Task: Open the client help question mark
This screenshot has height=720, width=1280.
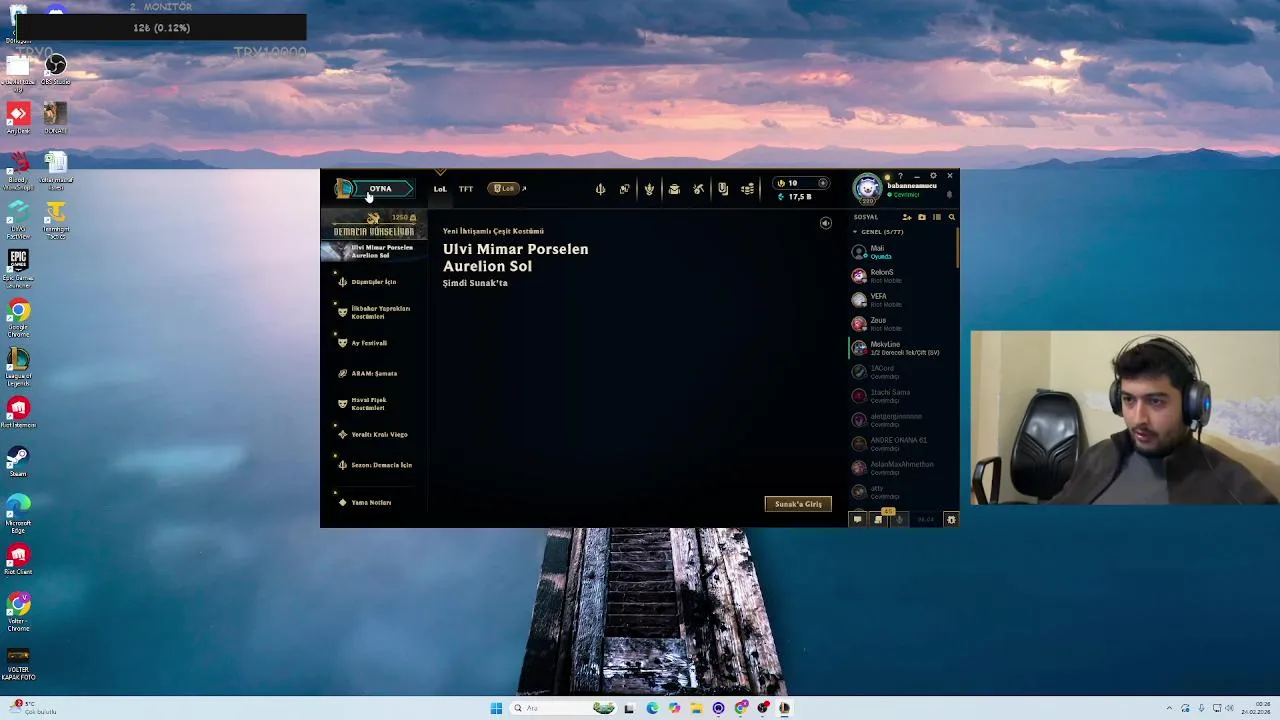Action: (x=900, y=177)
